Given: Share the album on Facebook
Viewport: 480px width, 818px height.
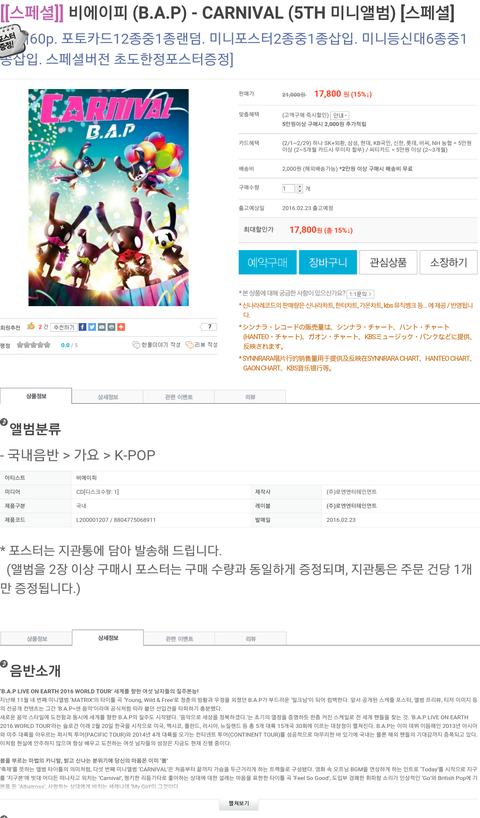Looking at the screenshot, I should 82,327.
